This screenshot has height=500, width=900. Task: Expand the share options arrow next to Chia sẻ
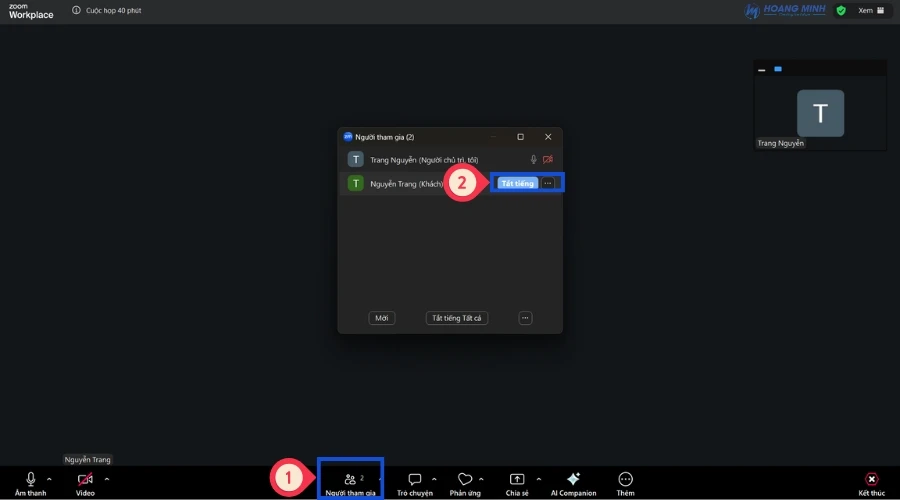539,479
